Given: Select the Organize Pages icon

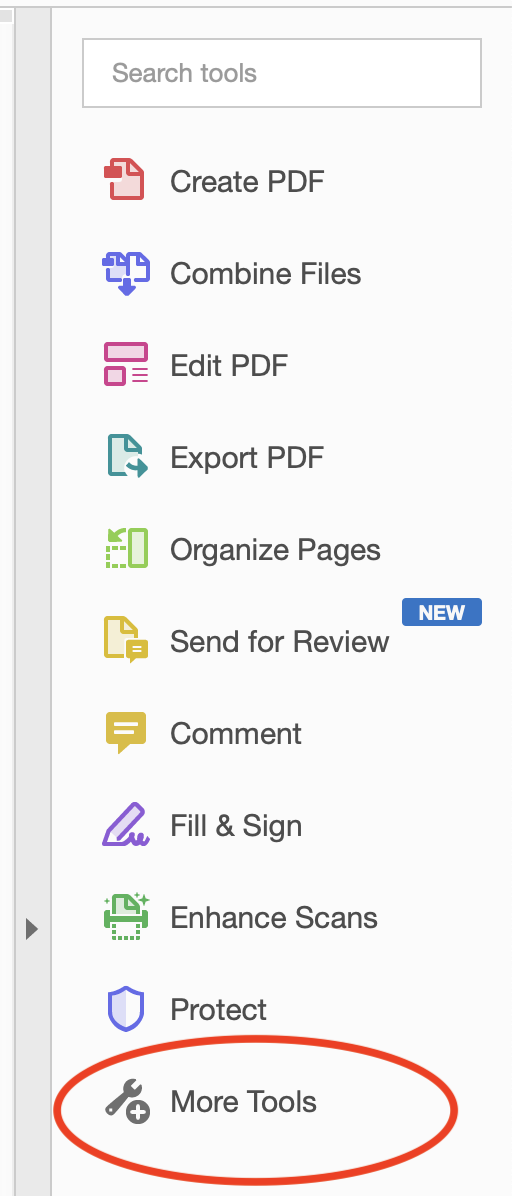Looking at the screenshot, I should tap(126, 548).
